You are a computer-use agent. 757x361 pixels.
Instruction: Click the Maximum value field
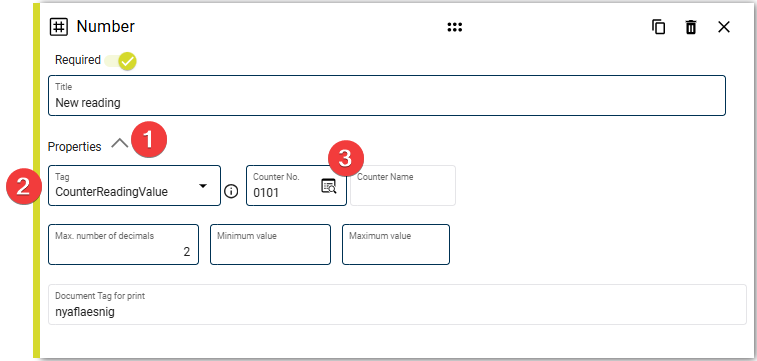pos(396,245)
